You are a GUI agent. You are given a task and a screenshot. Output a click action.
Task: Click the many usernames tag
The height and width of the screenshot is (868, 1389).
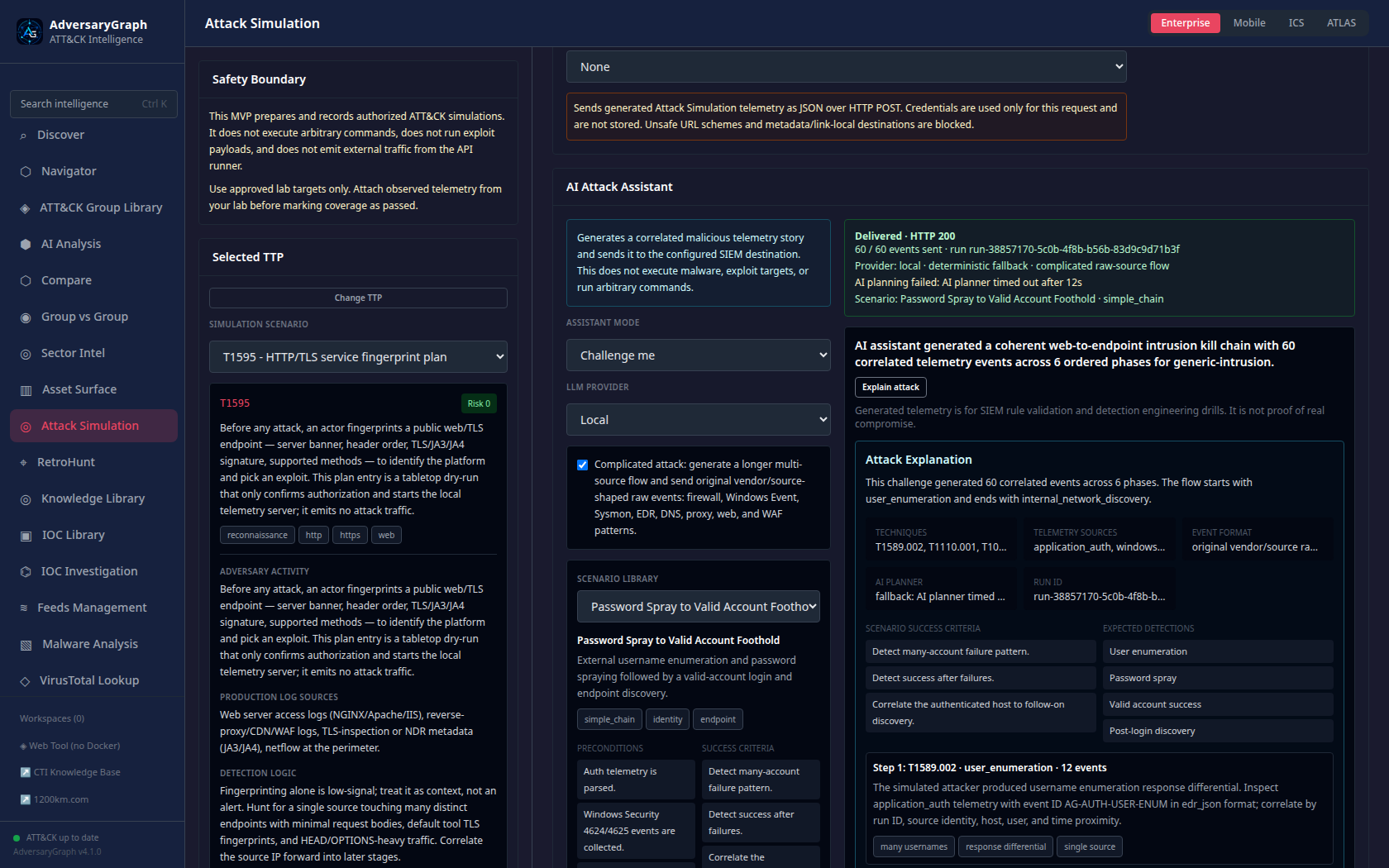914,847
